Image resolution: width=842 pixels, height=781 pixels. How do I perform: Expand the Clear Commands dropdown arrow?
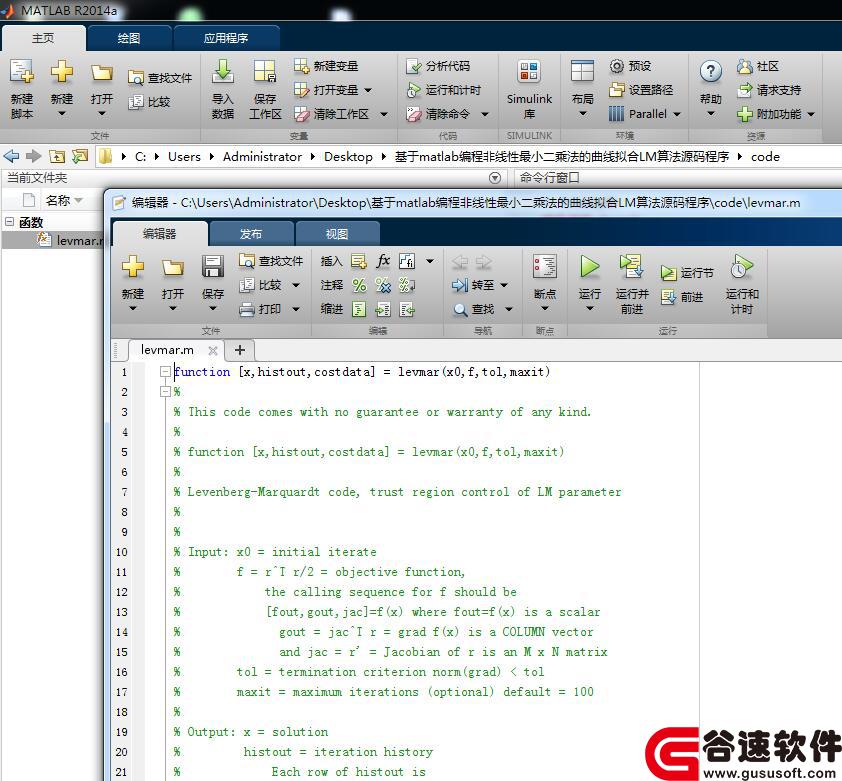coord(485,114)
